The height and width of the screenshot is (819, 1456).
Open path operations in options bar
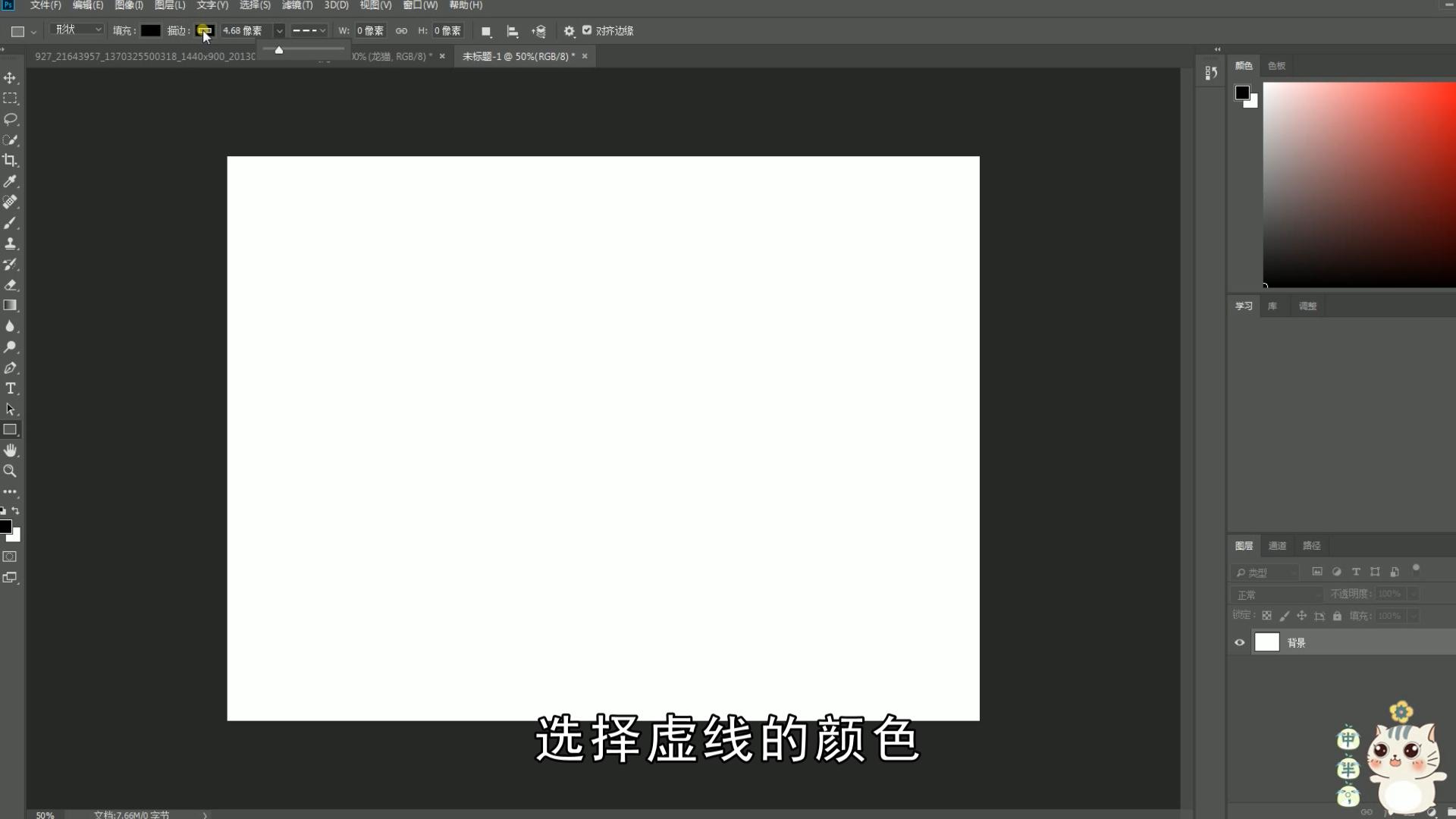coord(486,31)
